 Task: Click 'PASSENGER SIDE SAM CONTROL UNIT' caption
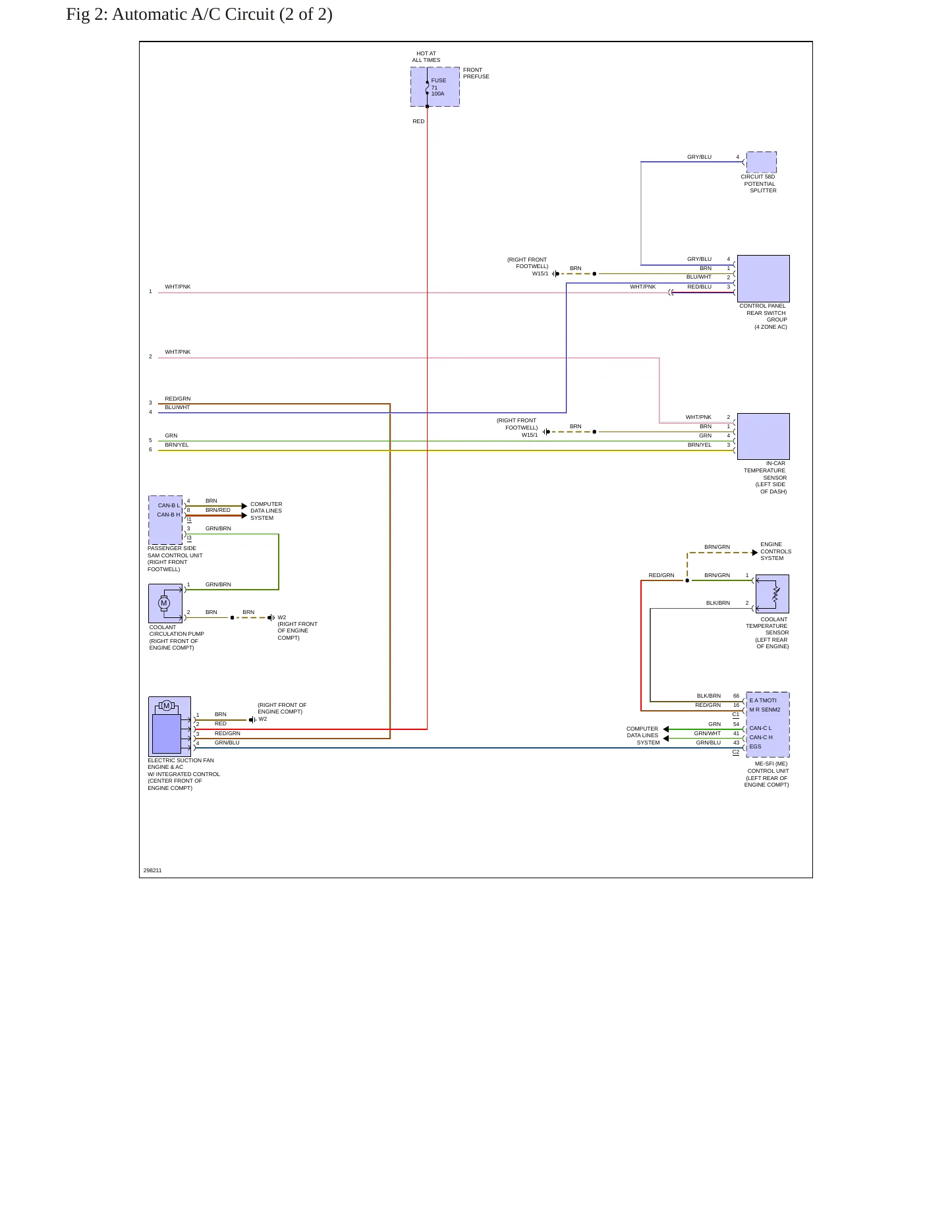click(x=175, y=559)
